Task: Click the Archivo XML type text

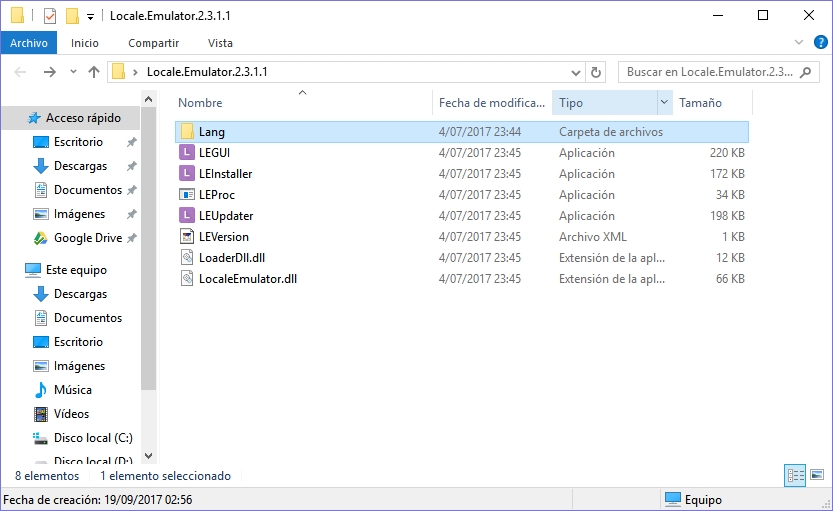Action: click(592, 236)
